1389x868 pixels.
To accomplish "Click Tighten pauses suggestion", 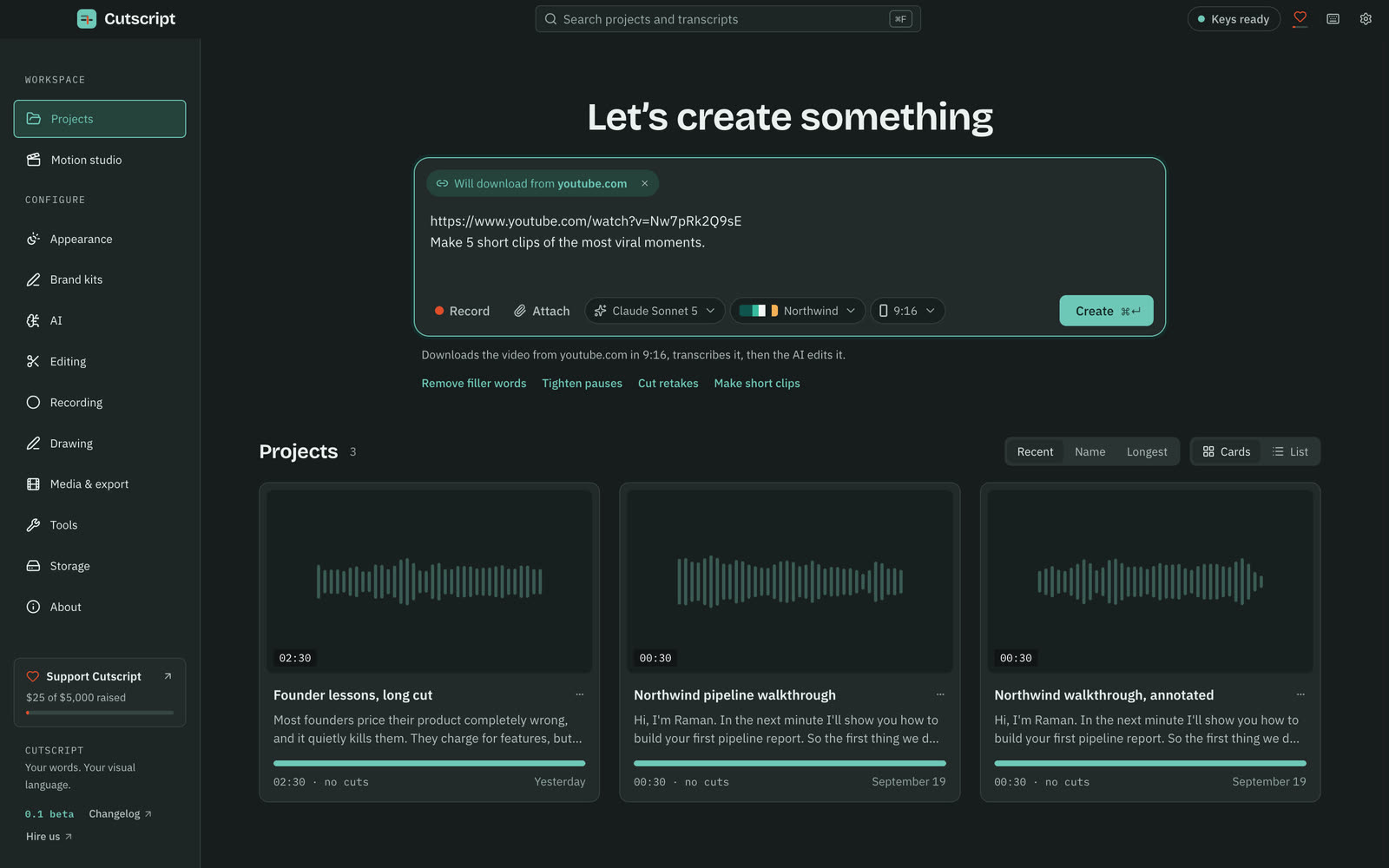I will [x=582, y=383].
